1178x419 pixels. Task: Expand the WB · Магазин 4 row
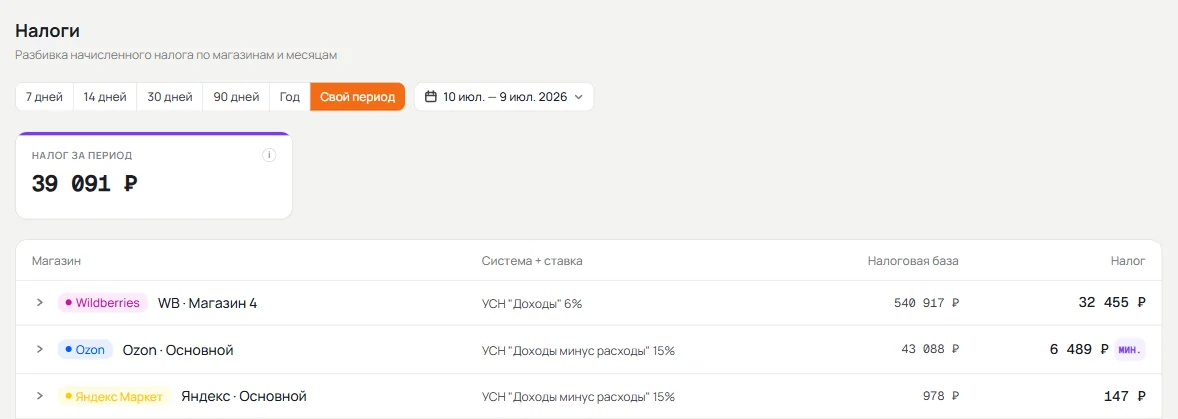click(40, 303)
